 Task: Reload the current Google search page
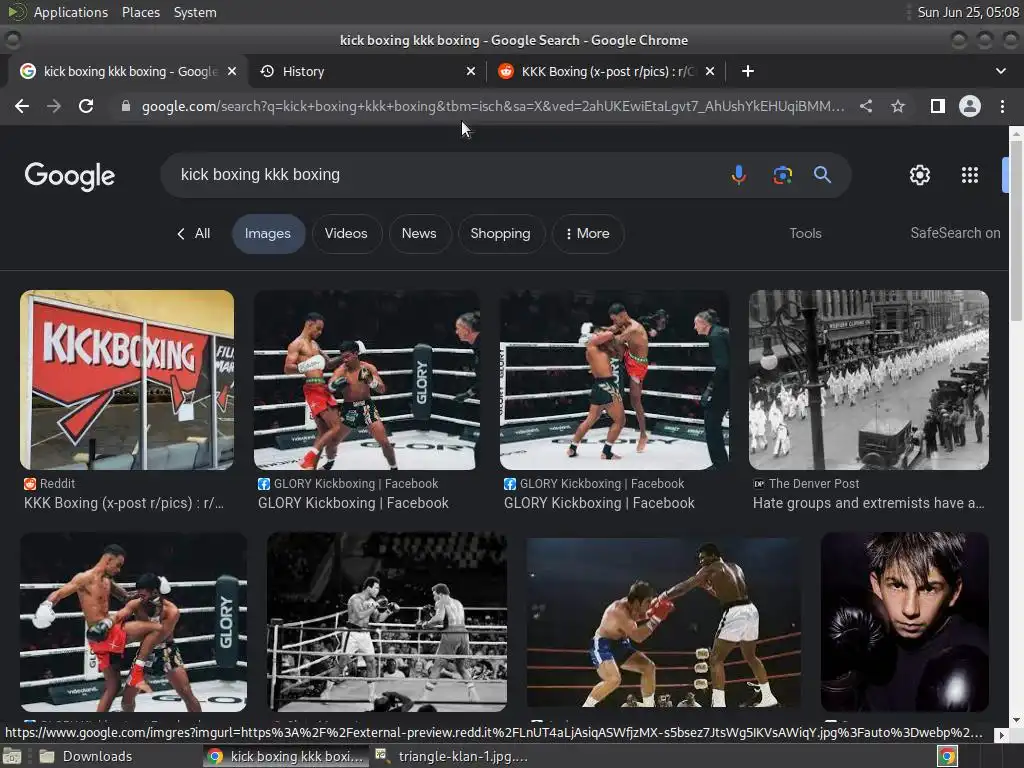(x=86, y=106)
